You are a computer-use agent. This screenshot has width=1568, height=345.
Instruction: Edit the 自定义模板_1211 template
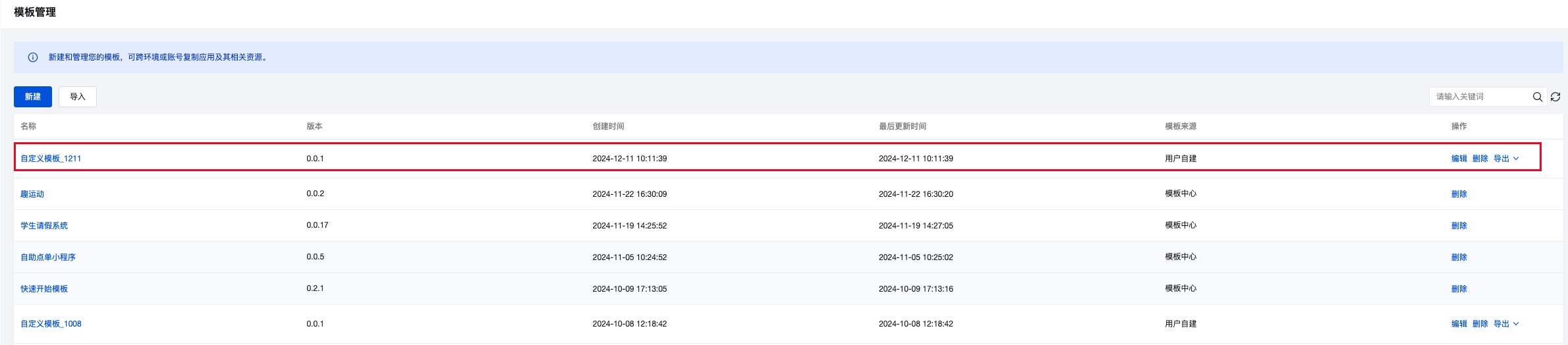point(1459,159)
